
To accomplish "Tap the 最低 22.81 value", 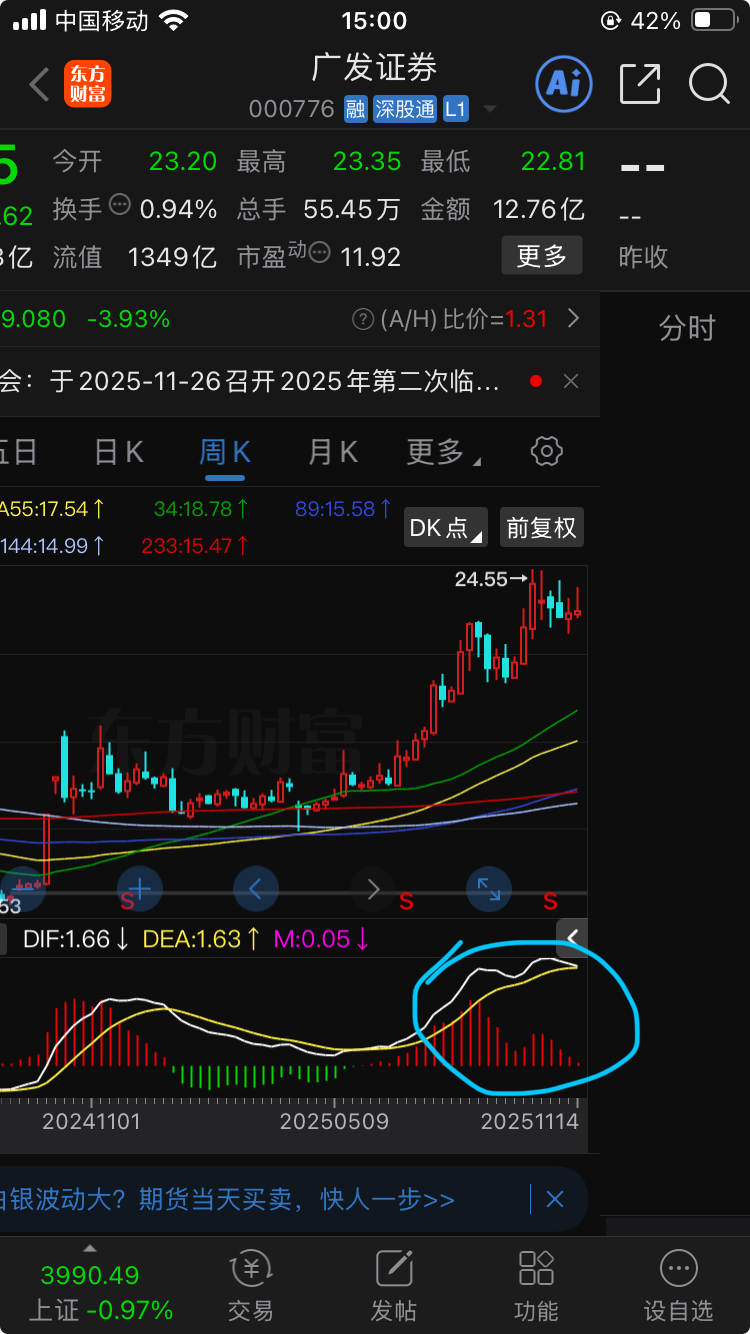I will tap(552, 161).
